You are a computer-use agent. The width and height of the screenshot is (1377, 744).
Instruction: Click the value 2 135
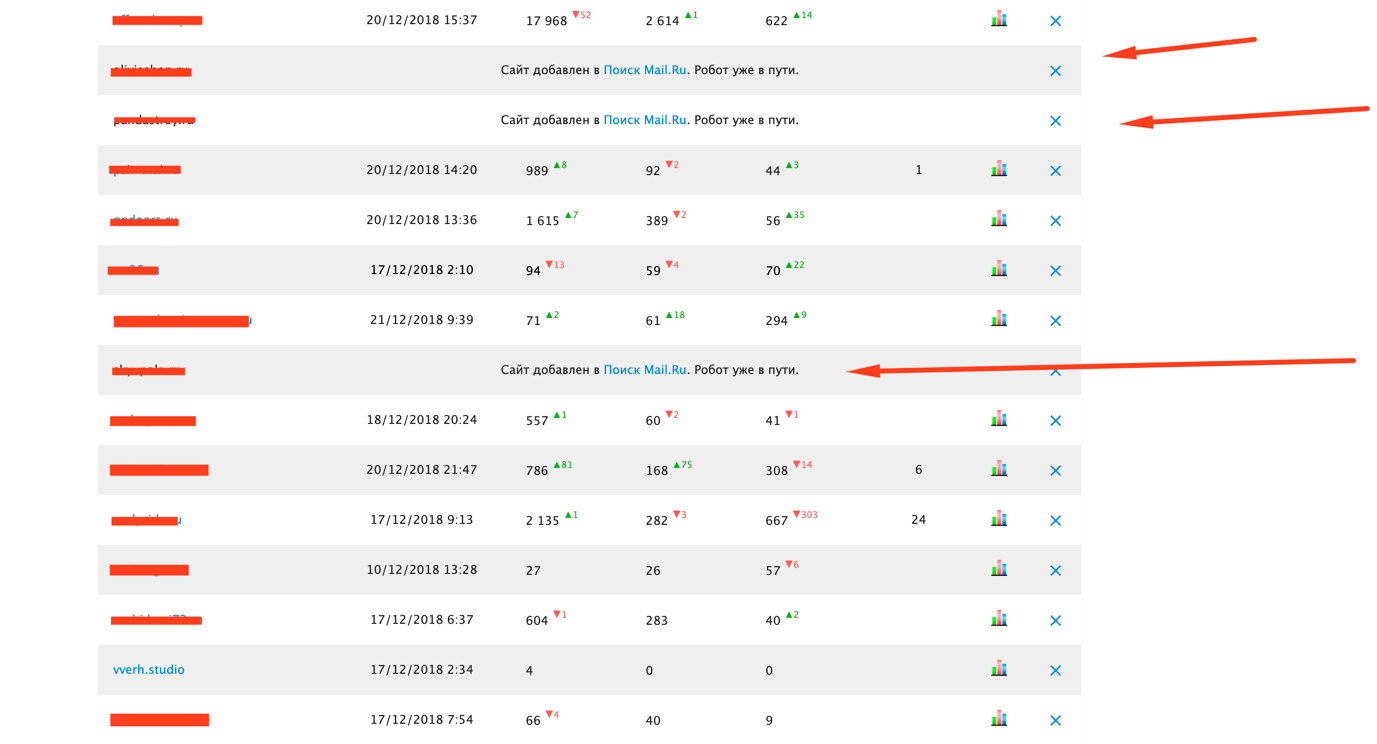(x=542, y=521)
